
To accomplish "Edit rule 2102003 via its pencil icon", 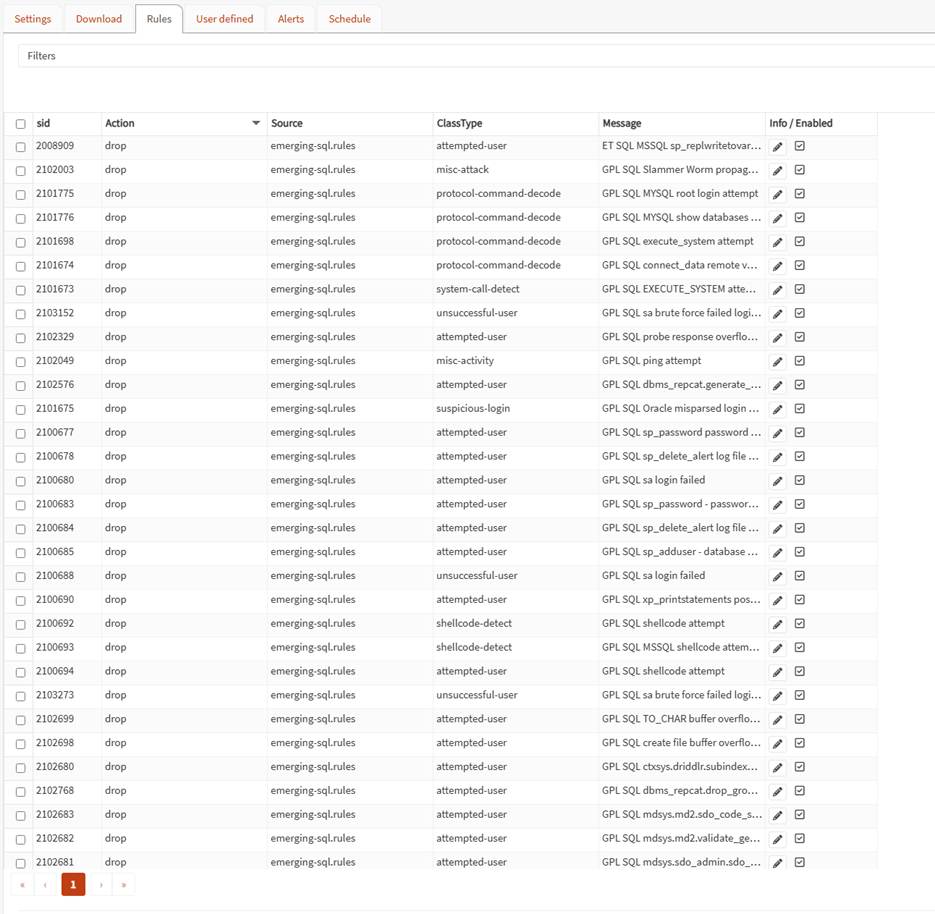I will [x=778, y=170].
